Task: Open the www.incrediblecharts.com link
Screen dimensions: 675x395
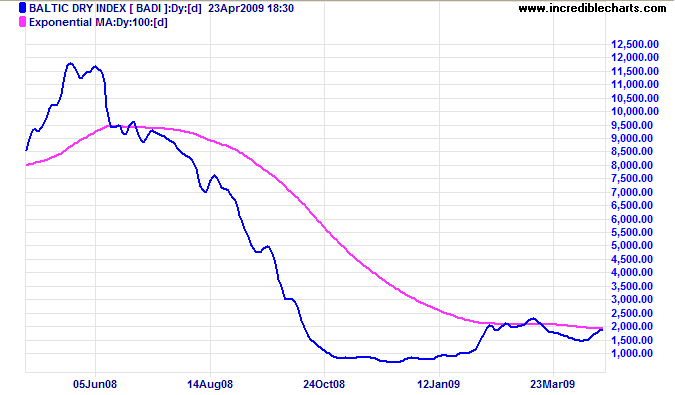Action: click(592, 8)
